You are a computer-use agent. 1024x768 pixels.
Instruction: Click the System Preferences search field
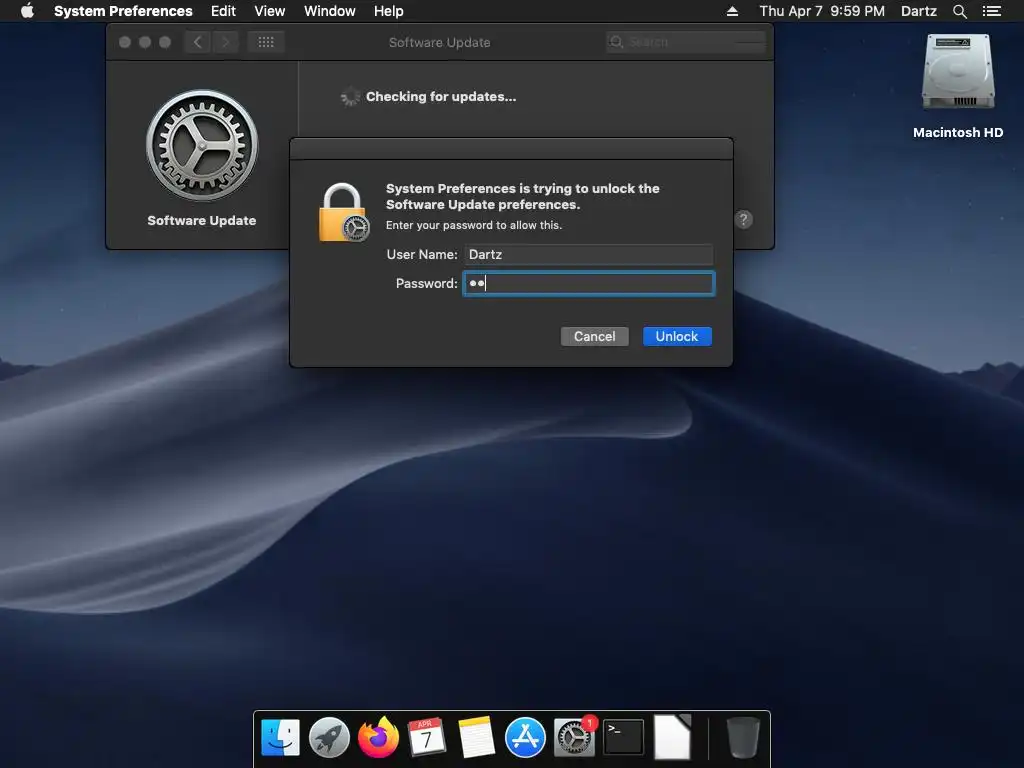pyautogui.click(x=686, y=42)
